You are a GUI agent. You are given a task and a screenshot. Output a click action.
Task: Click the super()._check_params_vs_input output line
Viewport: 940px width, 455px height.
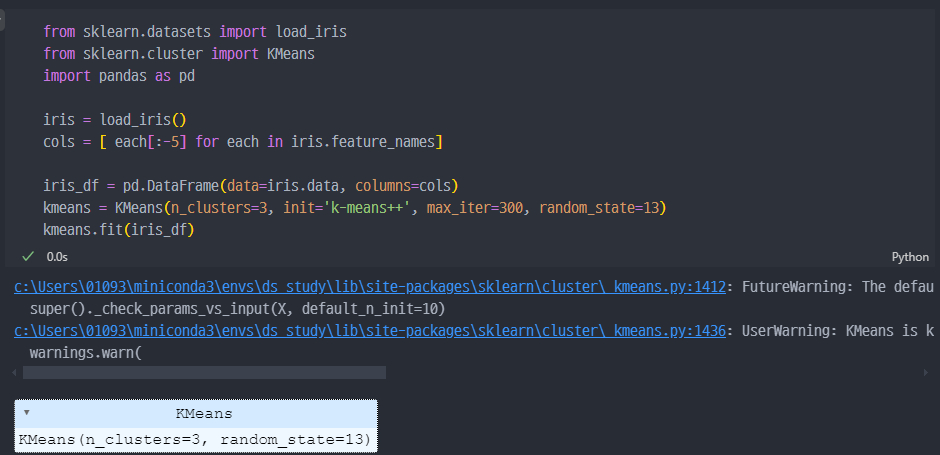(237, 309)
